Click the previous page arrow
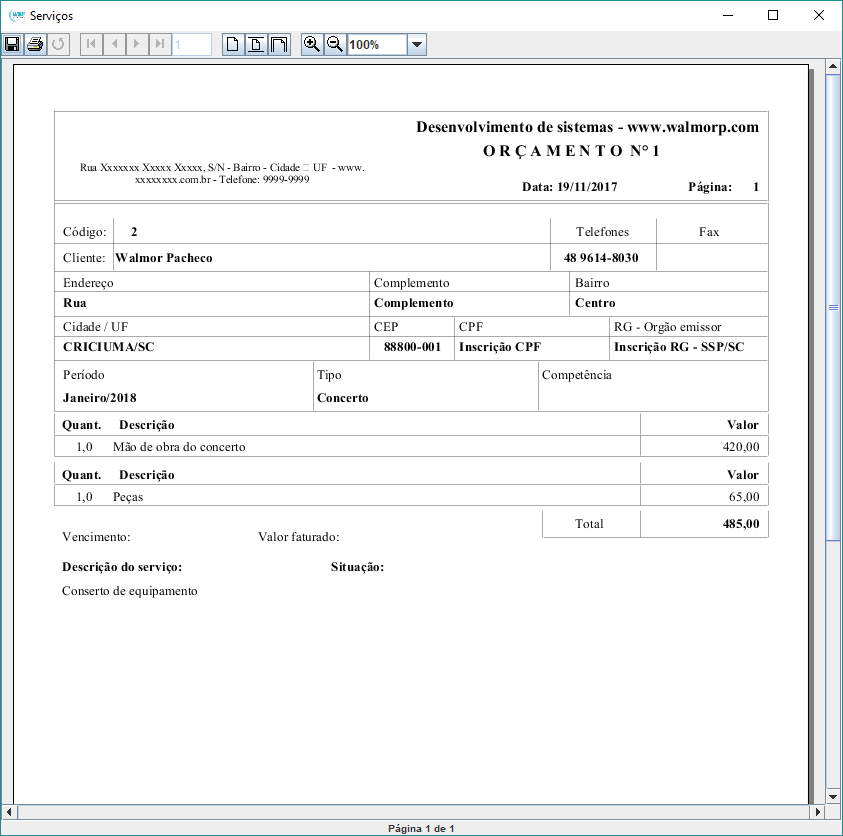The height and width of the screenshot is (836, 843). (114, 44)
